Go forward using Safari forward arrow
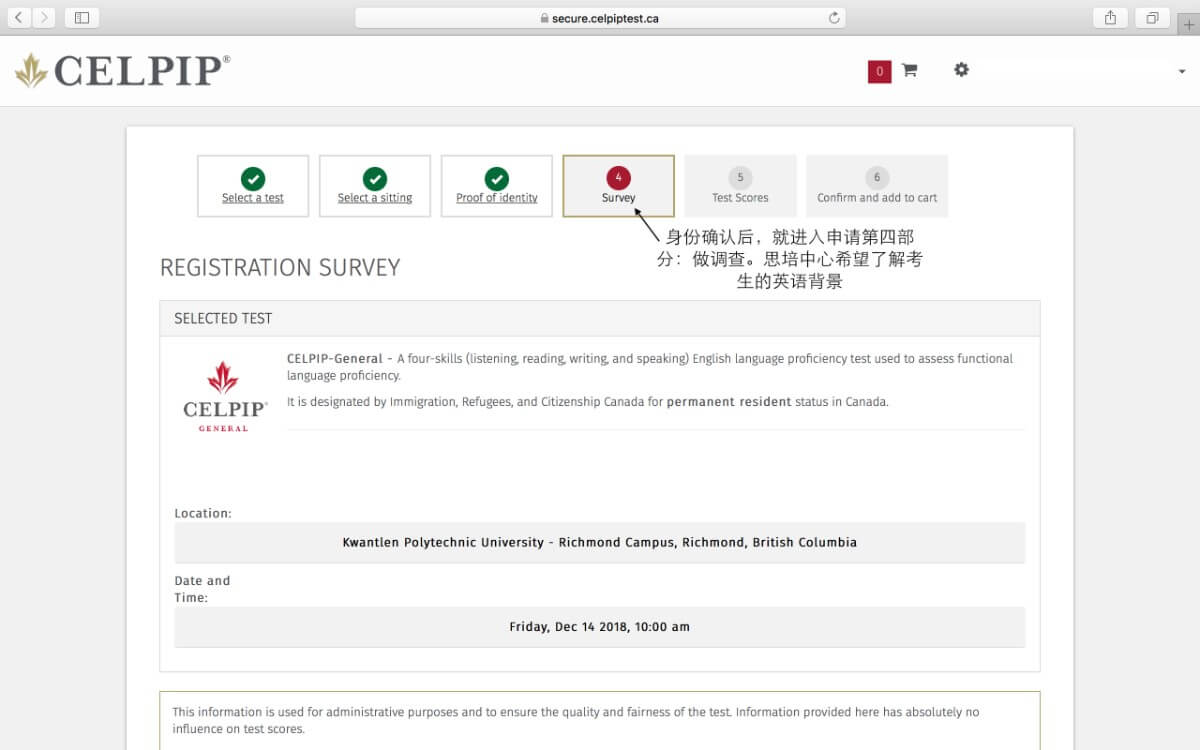Image resolution: width=1200 pixels, height=750 pixels. click(44, 18)
